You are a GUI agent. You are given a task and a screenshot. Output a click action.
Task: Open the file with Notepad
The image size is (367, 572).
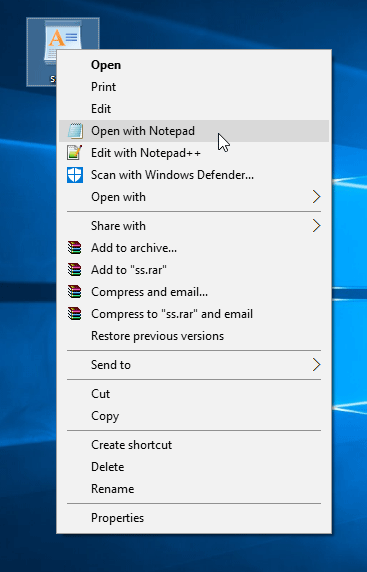pyautogui.click(x=194, y=131)
